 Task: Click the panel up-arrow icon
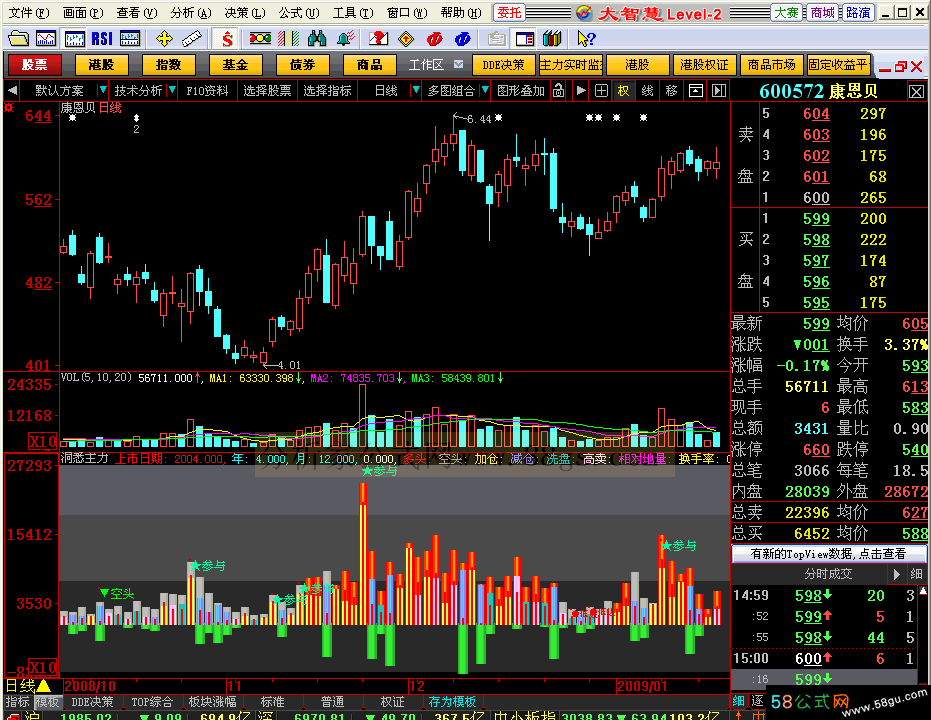696,91
